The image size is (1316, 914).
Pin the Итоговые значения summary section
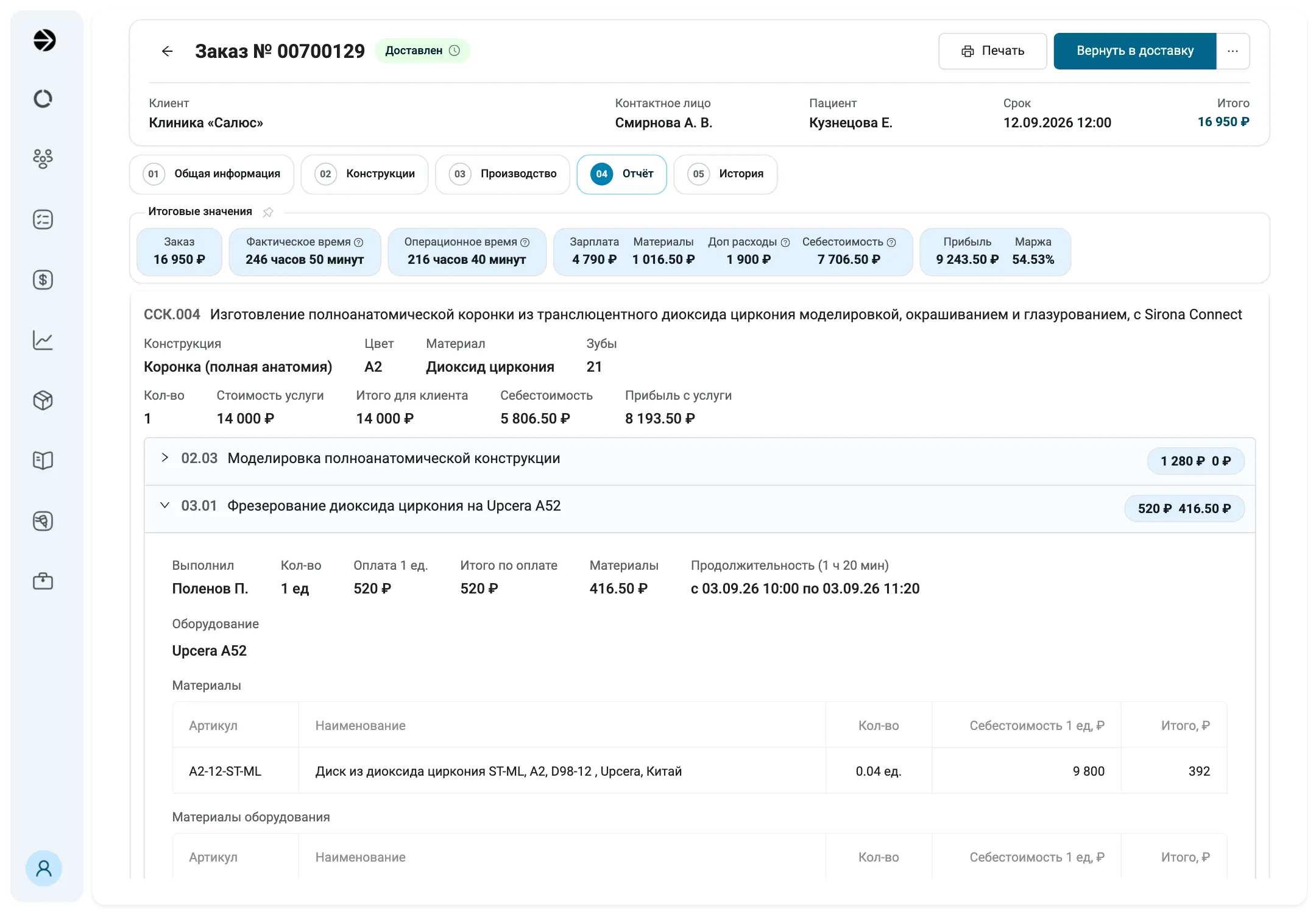268,212
